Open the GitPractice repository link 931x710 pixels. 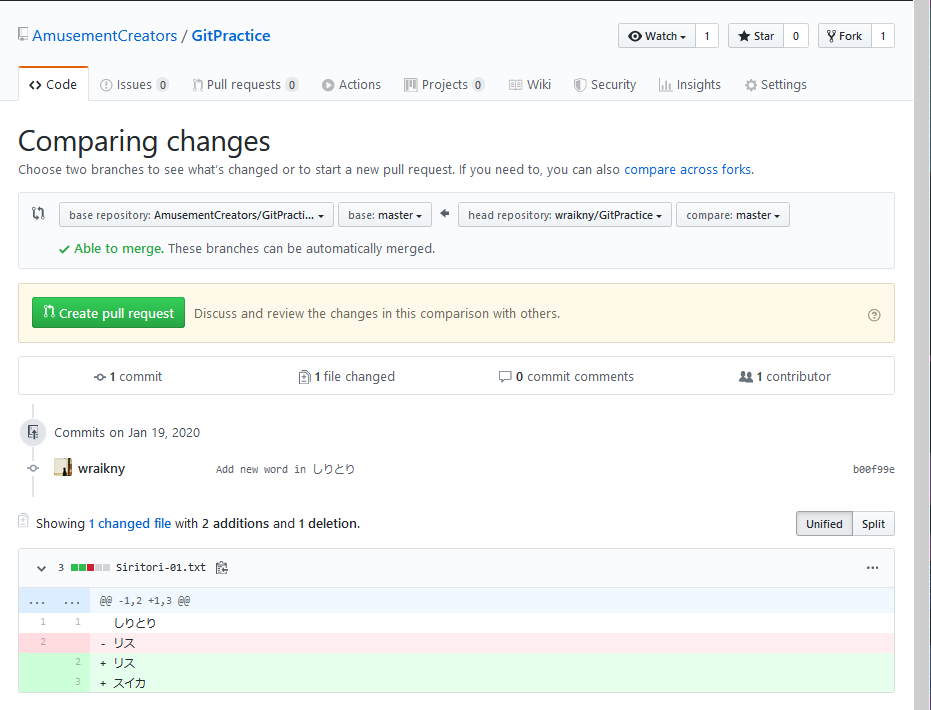(230, 36)
